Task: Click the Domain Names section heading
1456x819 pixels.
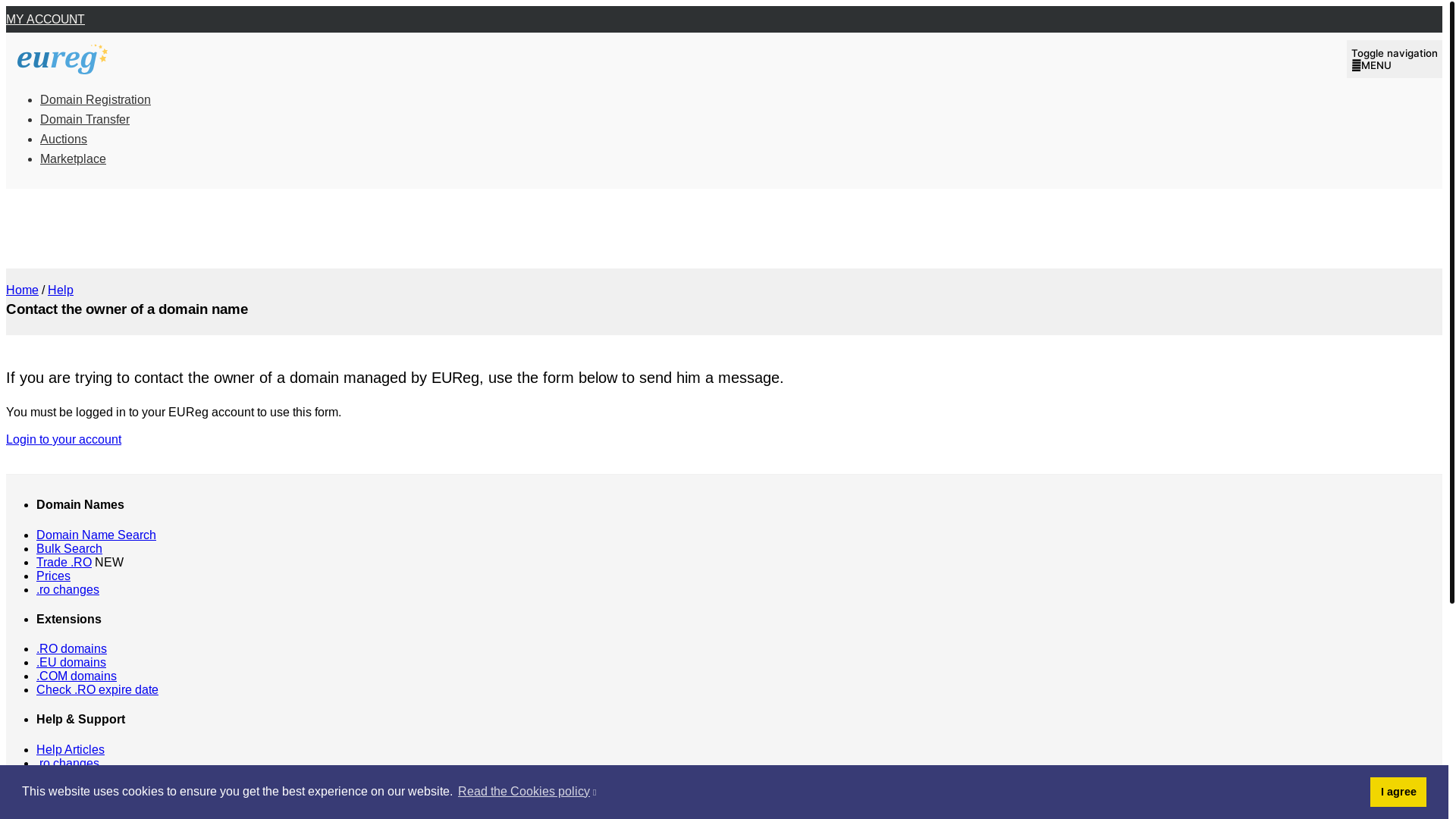Action: click(x=80, y=505)
